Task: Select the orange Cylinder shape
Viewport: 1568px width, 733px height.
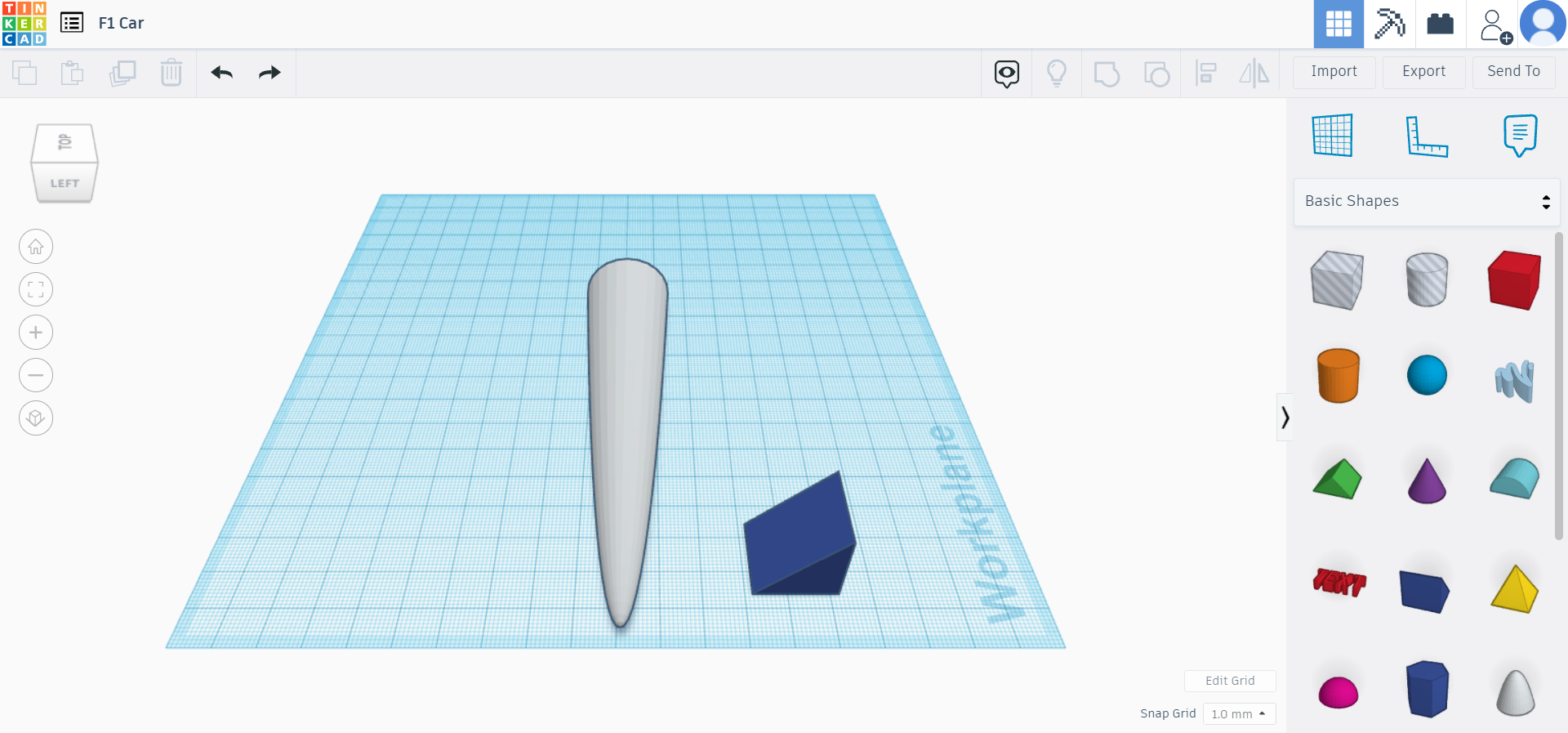Action: (1339, 376)
